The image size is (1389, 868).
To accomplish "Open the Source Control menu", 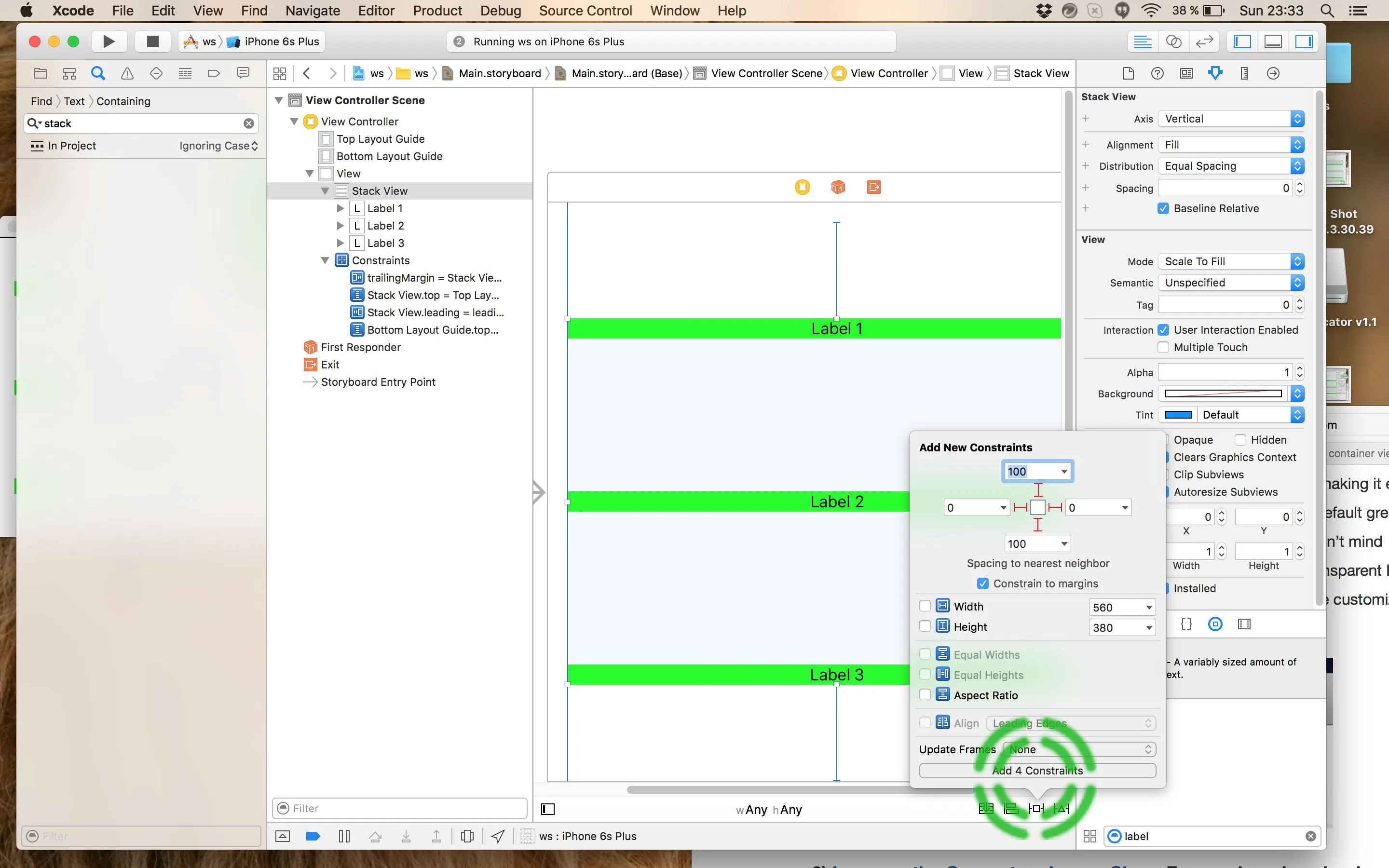I will (x=585, y=10).
